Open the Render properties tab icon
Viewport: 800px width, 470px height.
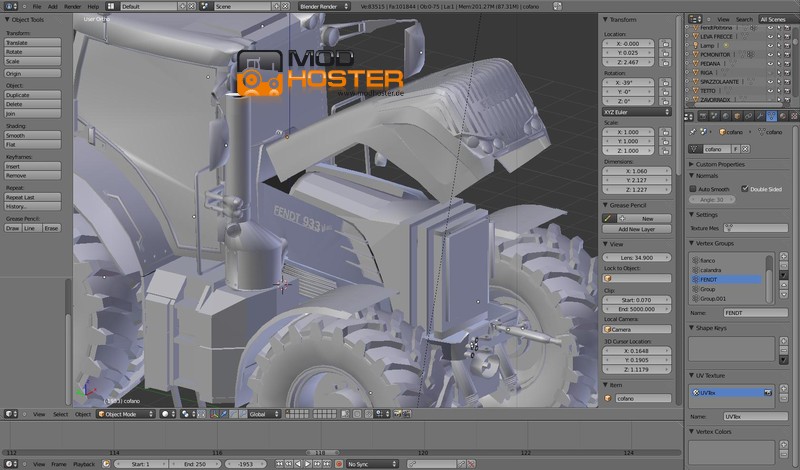pyautogui.click(x=703, y=116)
